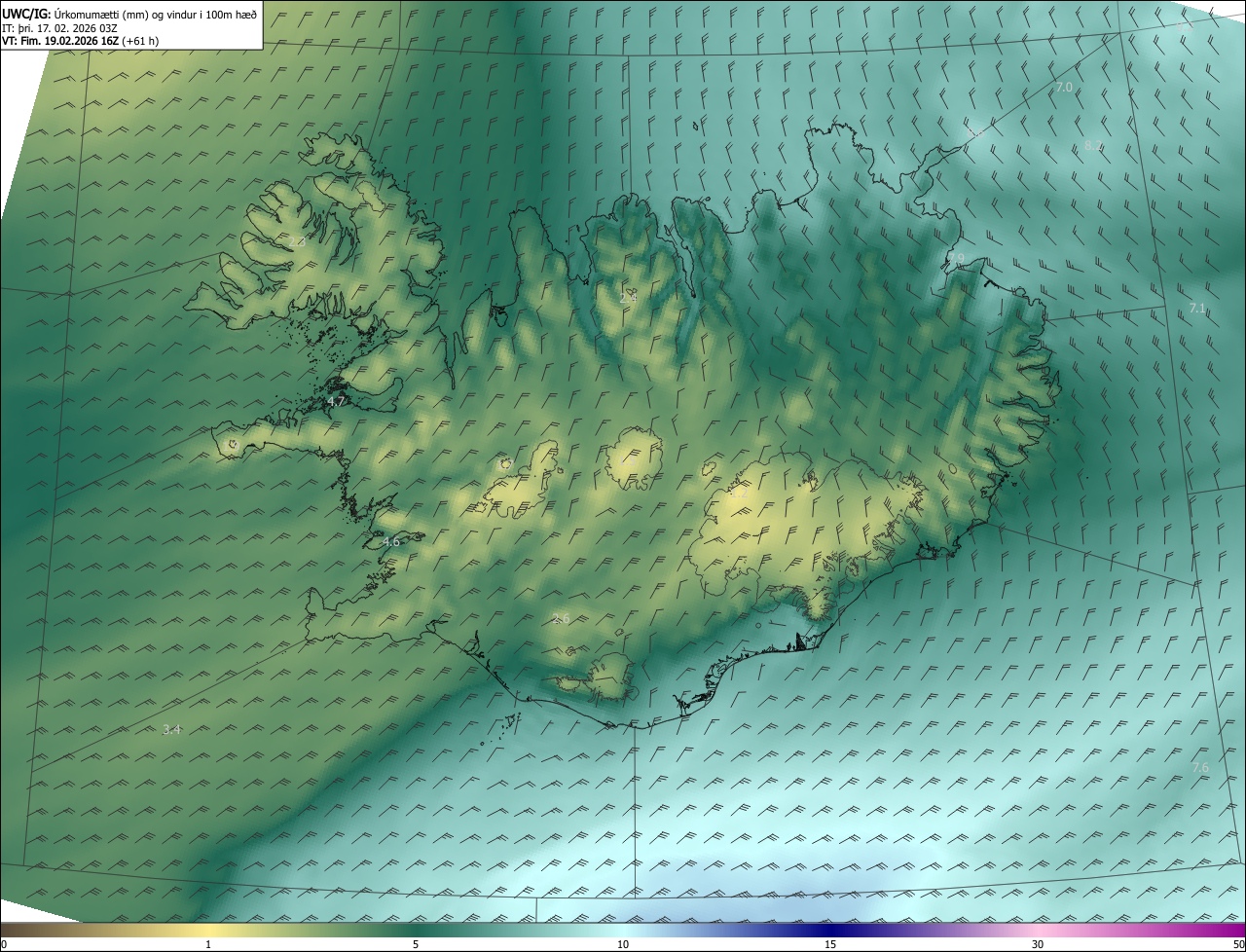Click the 4.7 value on the map
Image resolution: width=1246 pixels, height=952 pixels.
(x=336, y=401)
